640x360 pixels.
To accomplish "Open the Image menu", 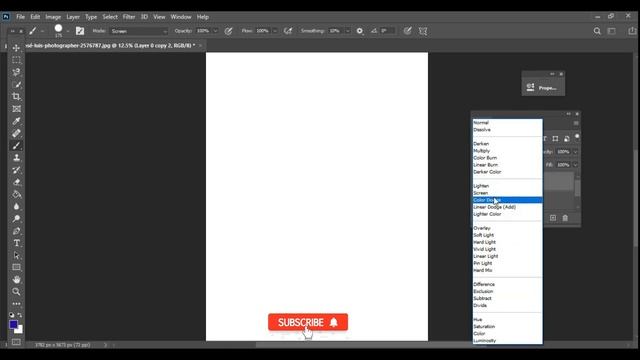I will click(53, 17).
